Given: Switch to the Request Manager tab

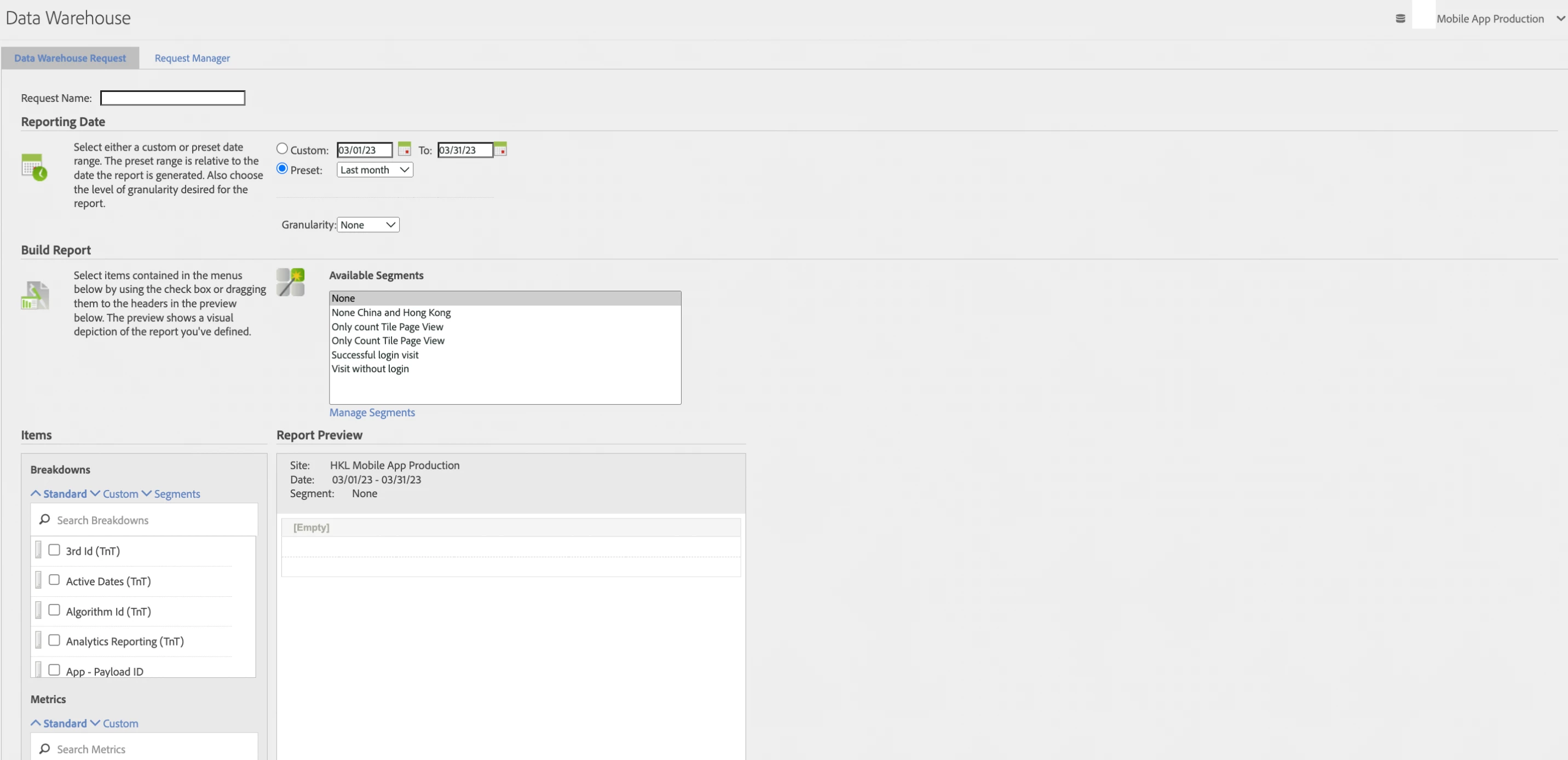Looking at the screenshot, I should (192, 59).
